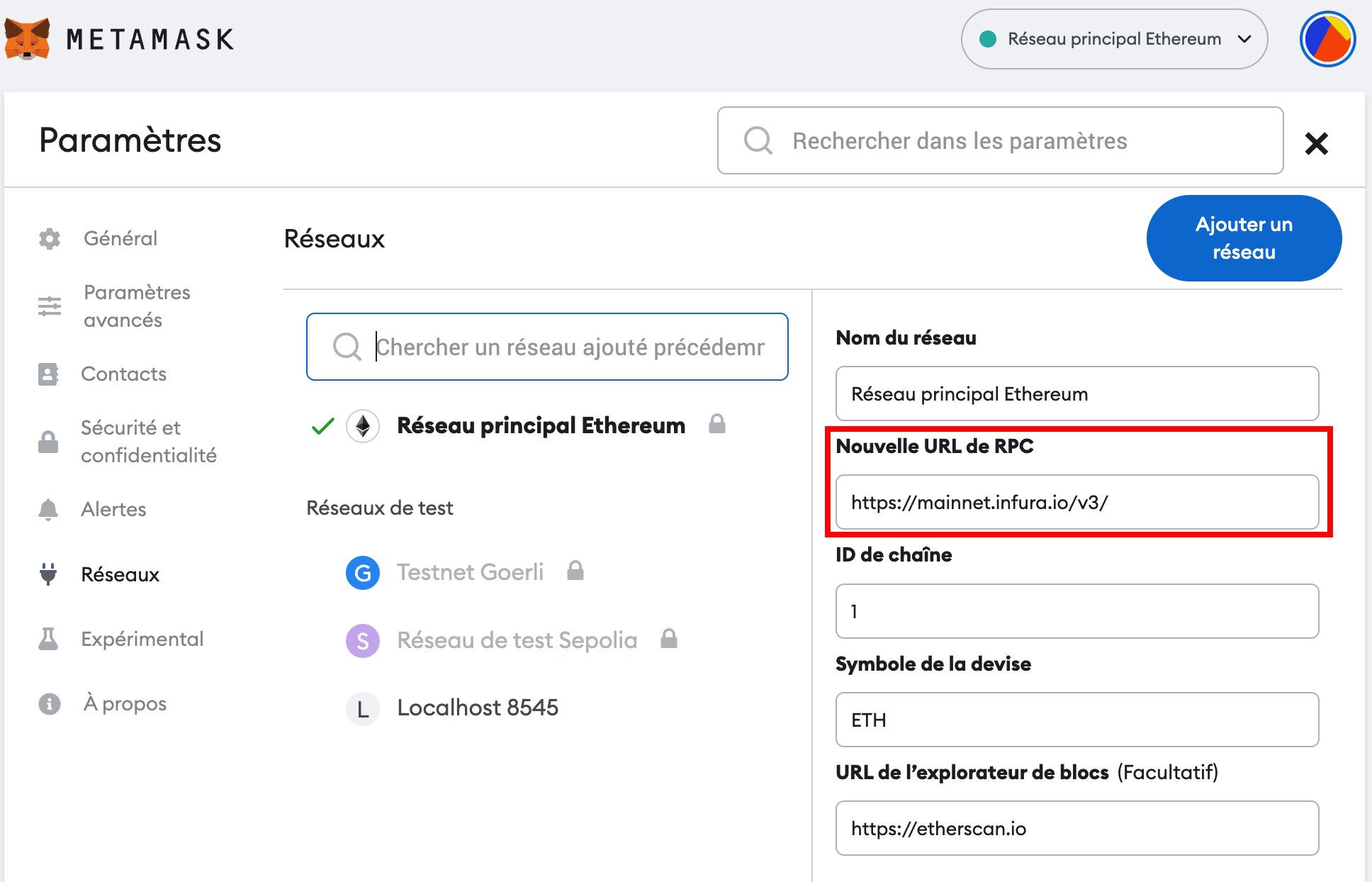This screenshot has width=1372, height=882.
Task: Click the À propos info icon
Action: click(x=50, y=704)
